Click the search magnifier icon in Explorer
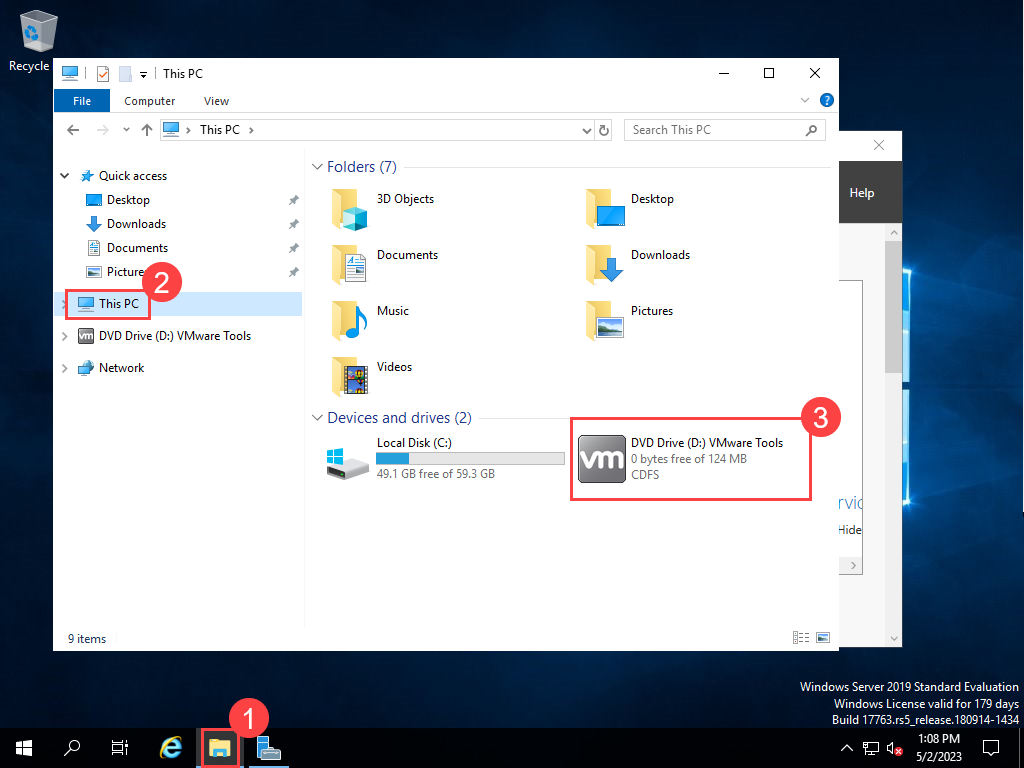This screenshot has width=1024, height=768. (x=811, y=130)
